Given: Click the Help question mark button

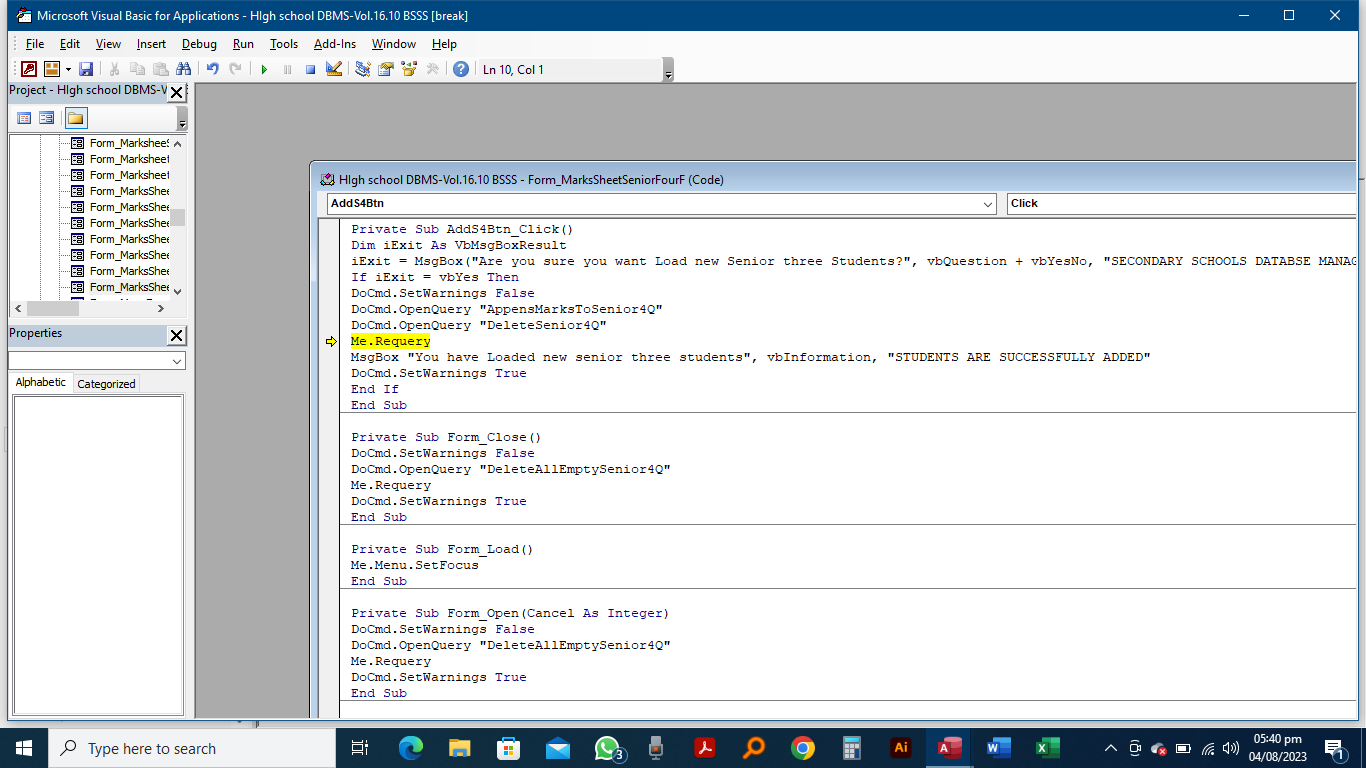Looking at the screenshot, I should (x=461, y=68).
